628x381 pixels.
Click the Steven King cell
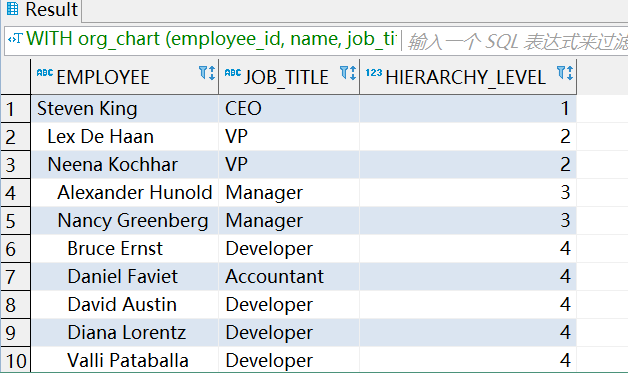(x=125, y=109)
